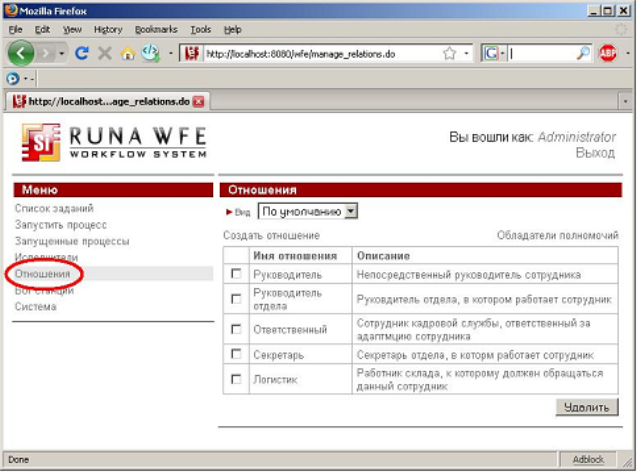Reload the page with the refresh icon

[x=82, y=53]
